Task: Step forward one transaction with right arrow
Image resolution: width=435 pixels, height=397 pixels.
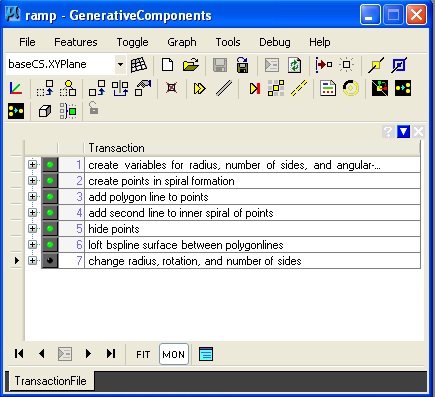Action: tap(88, 354)
